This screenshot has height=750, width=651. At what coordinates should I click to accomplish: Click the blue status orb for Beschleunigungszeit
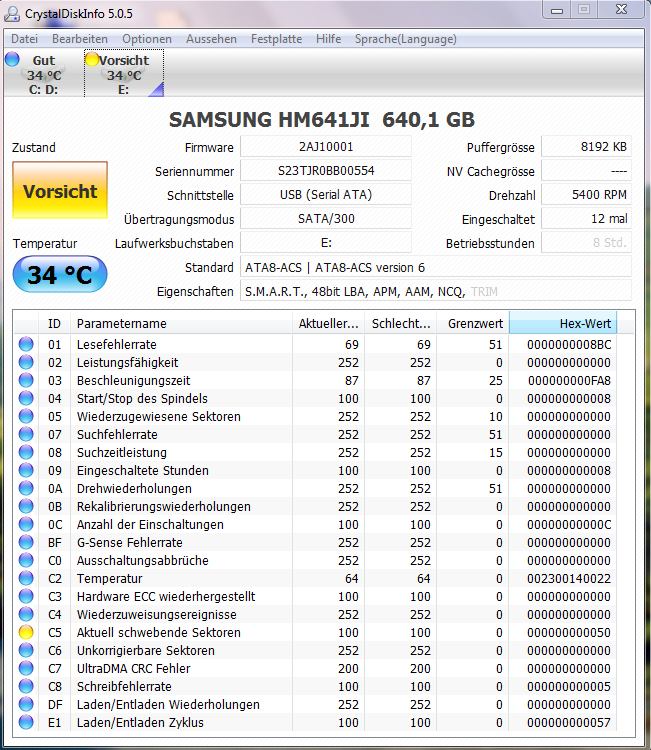click(26, 380)
